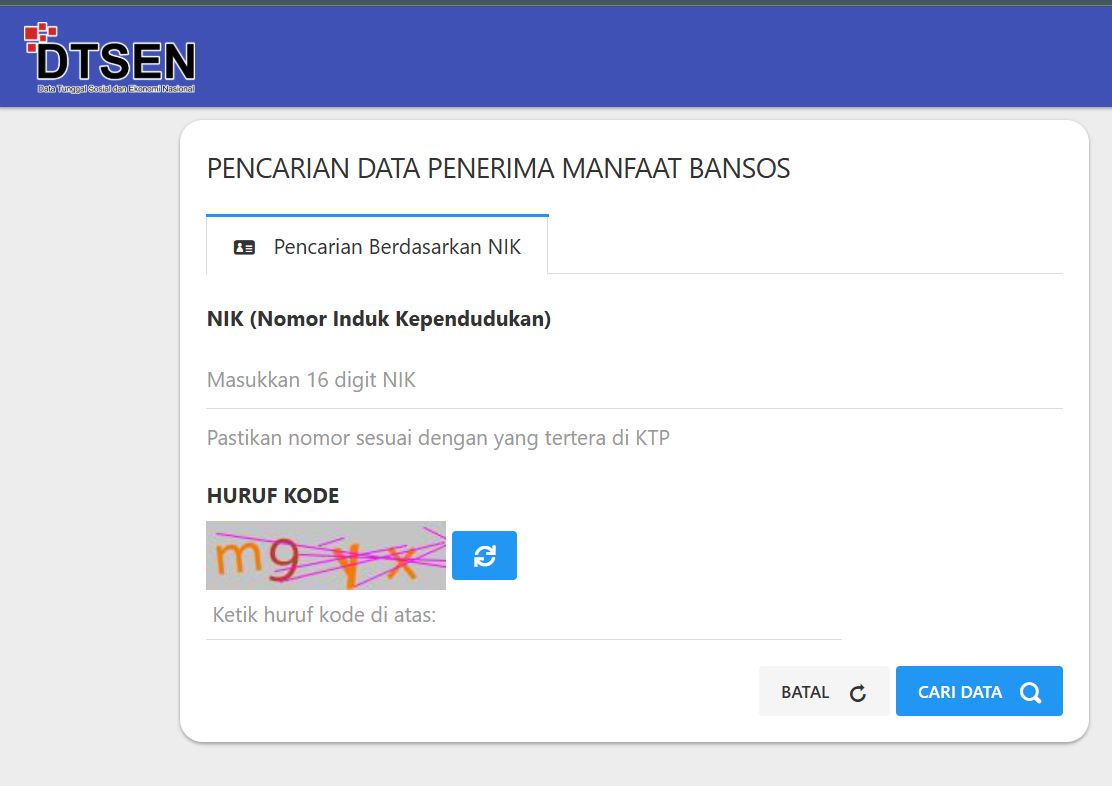Focus the Masukkan 16 digit NIK field
Viewport: 1112px width, 786px height.
tap(633, 380)
